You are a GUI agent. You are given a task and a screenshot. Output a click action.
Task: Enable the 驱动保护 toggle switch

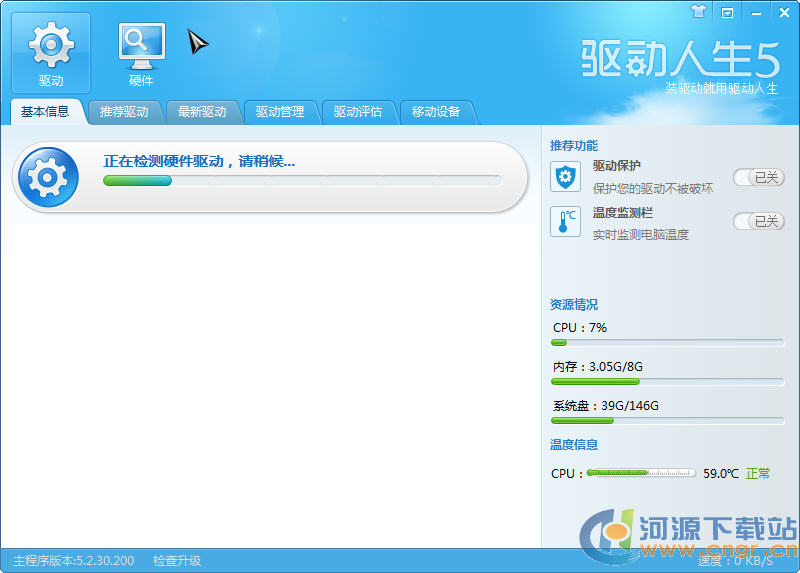(x=758, y=177)
